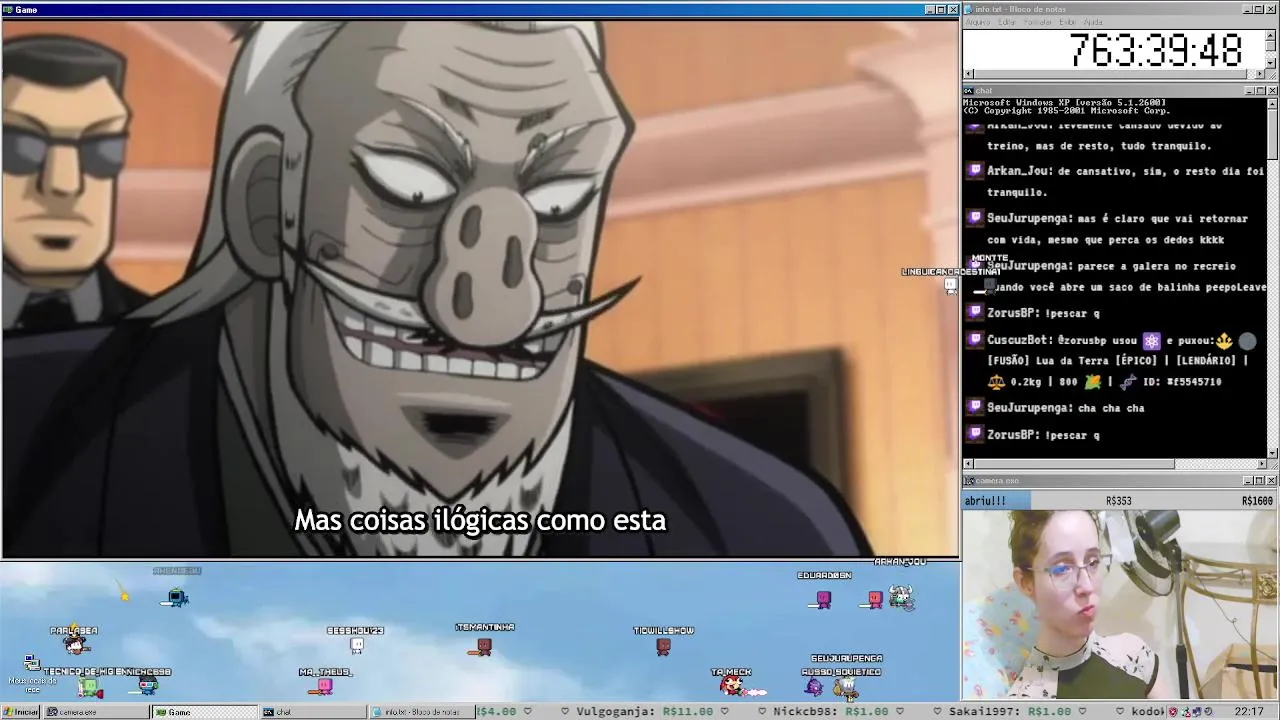Click Twitch badge beside first SeuJurupenga message

[975, 218]
